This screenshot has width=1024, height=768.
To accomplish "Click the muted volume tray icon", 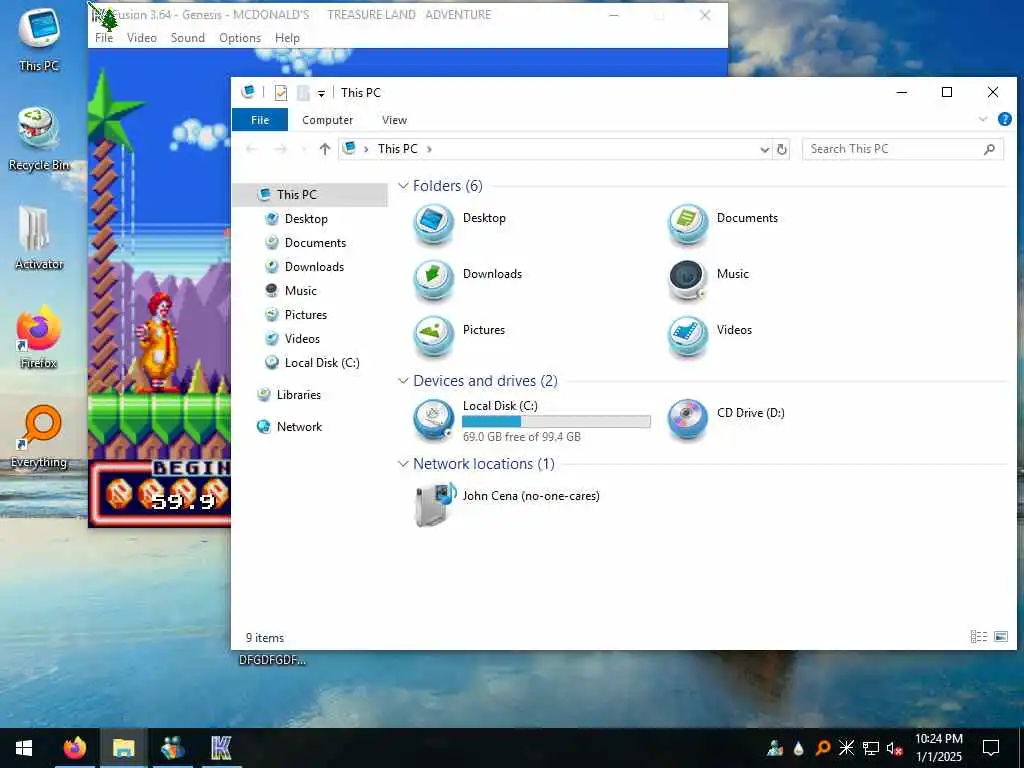I will point(895,748).
